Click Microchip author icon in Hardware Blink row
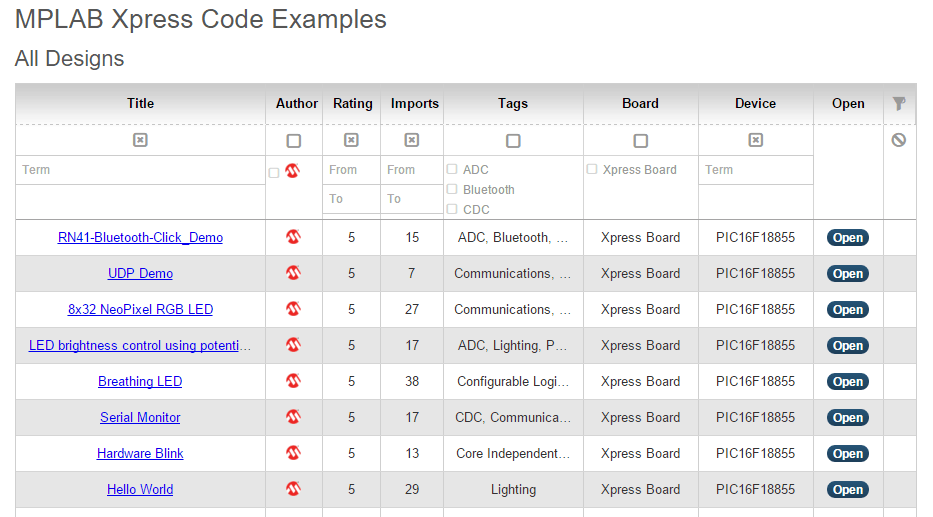This screenshot has width=933, height=517. (293, 453)
